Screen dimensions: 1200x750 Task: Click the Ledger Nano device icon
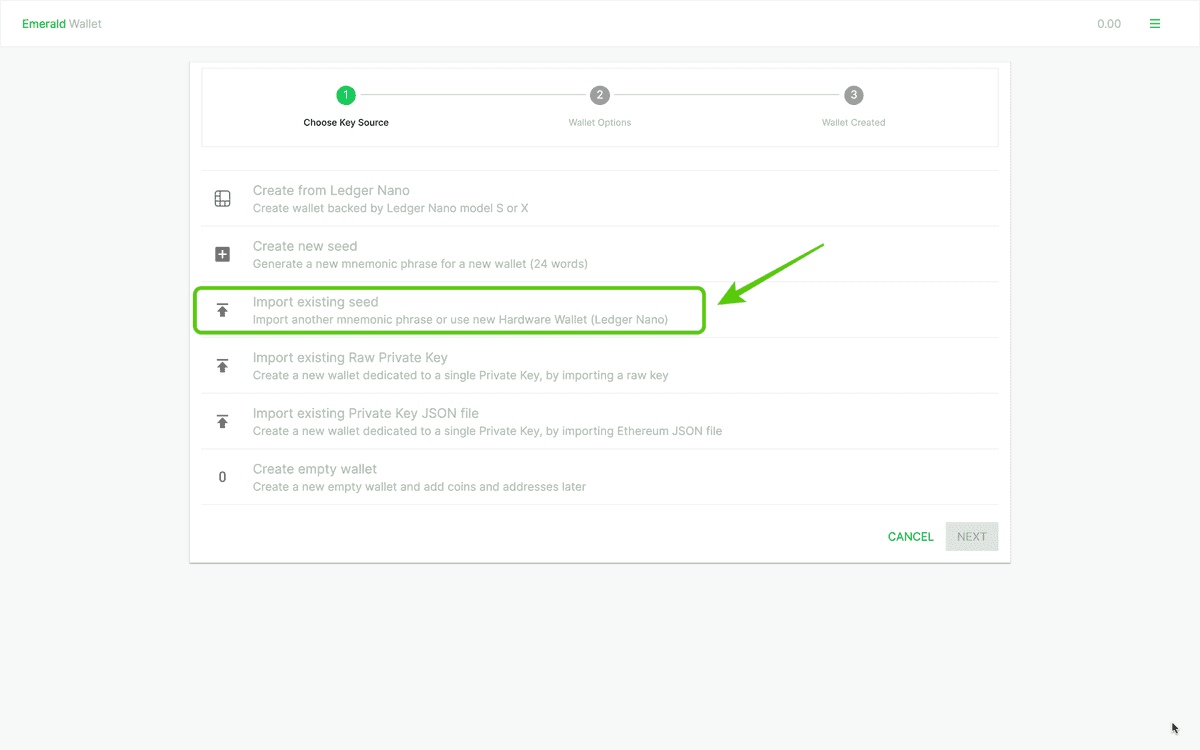(222, 198)
